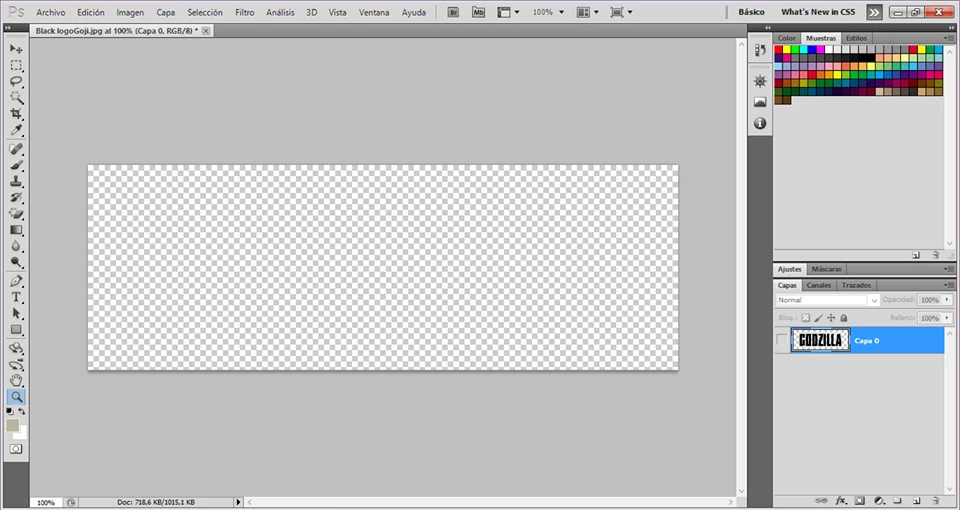Delete layer with Capas trash icon
This screenshot has width=960, height=510.
coord(936,501)
